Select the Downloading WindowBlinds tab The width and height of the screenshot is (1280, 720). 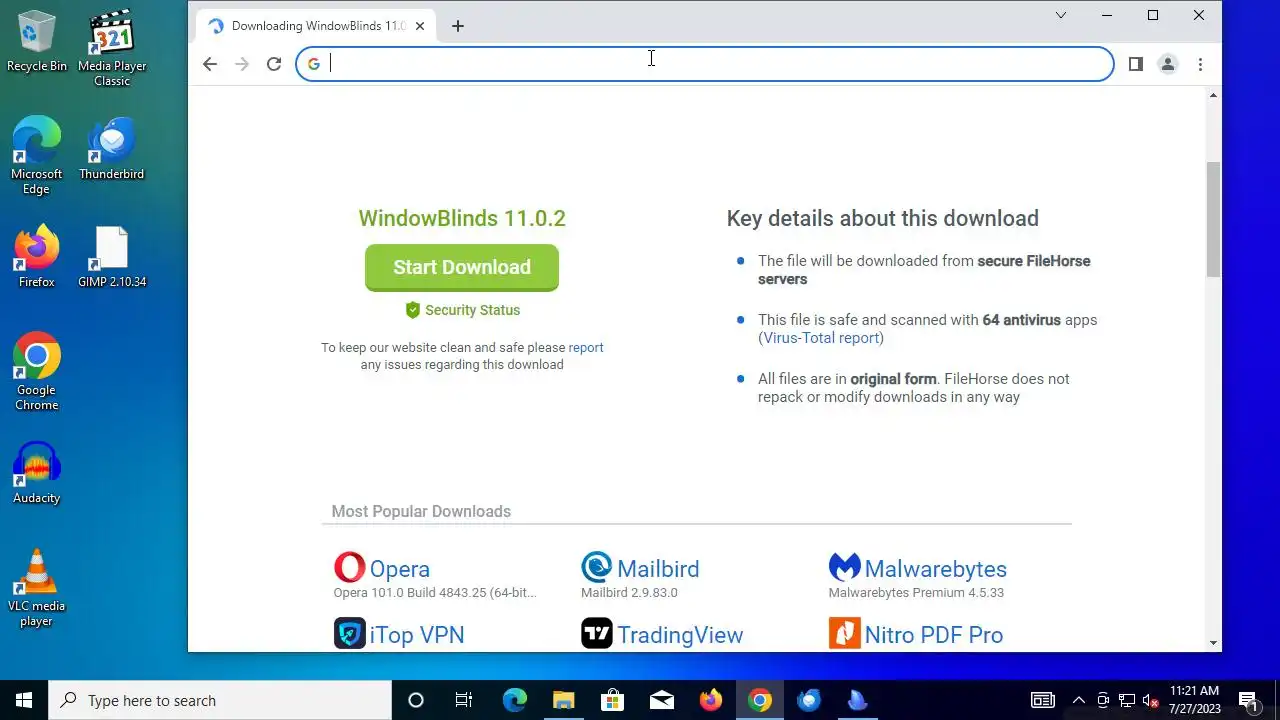[315, 26]
